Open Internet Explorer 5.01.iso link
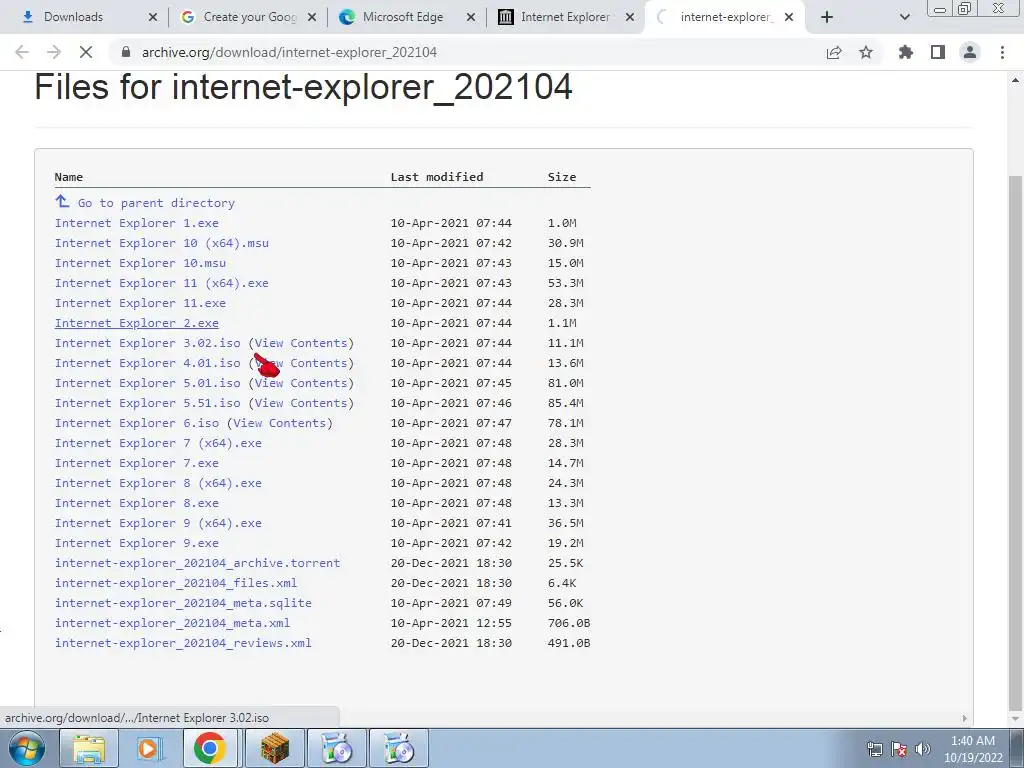 tap(148, 383)
